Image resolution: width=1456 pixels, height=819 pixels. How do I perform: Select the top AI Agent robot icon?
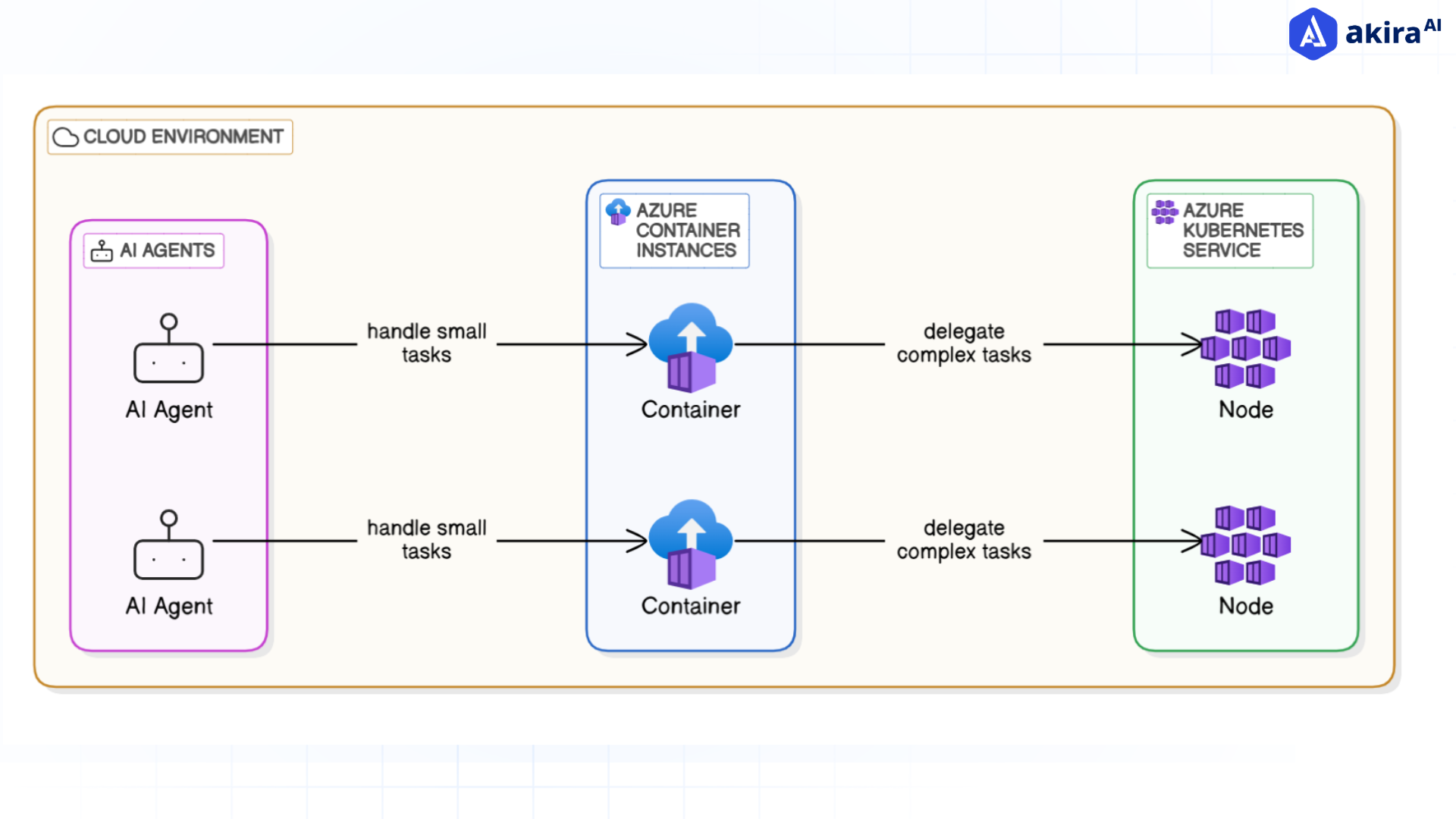point(168,351)
